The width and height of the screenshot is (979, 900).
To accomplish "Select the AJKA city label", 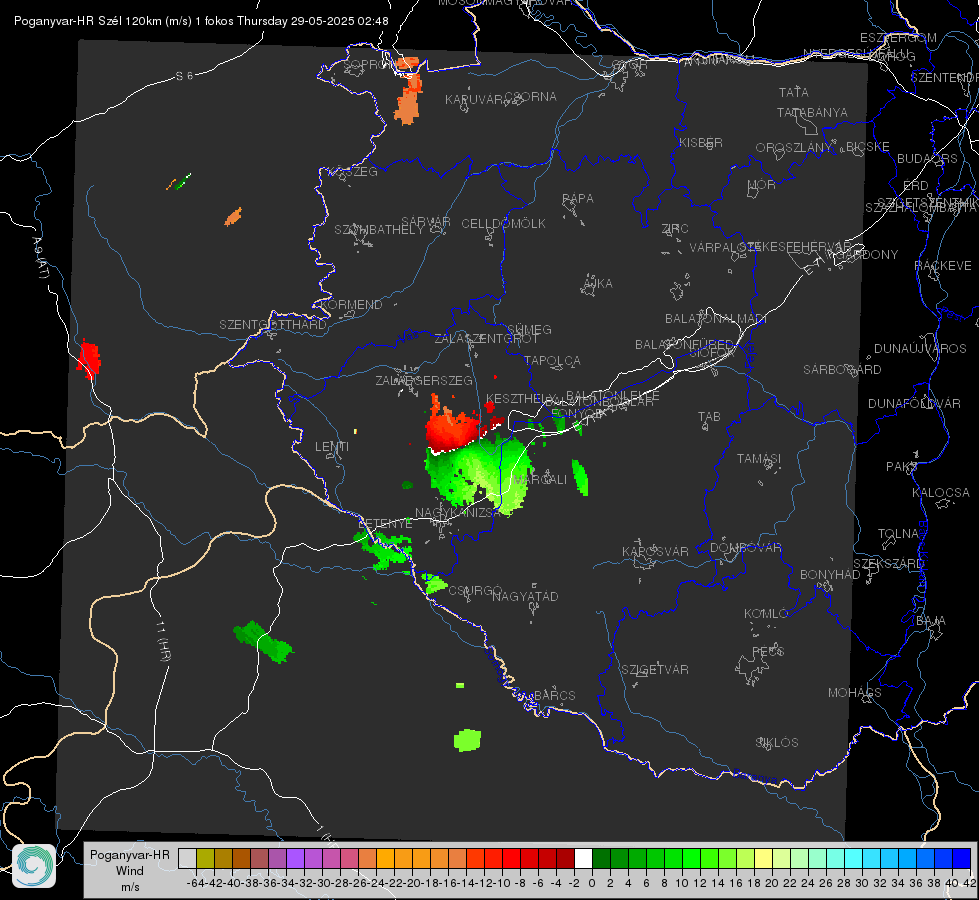I will point(598,283).
